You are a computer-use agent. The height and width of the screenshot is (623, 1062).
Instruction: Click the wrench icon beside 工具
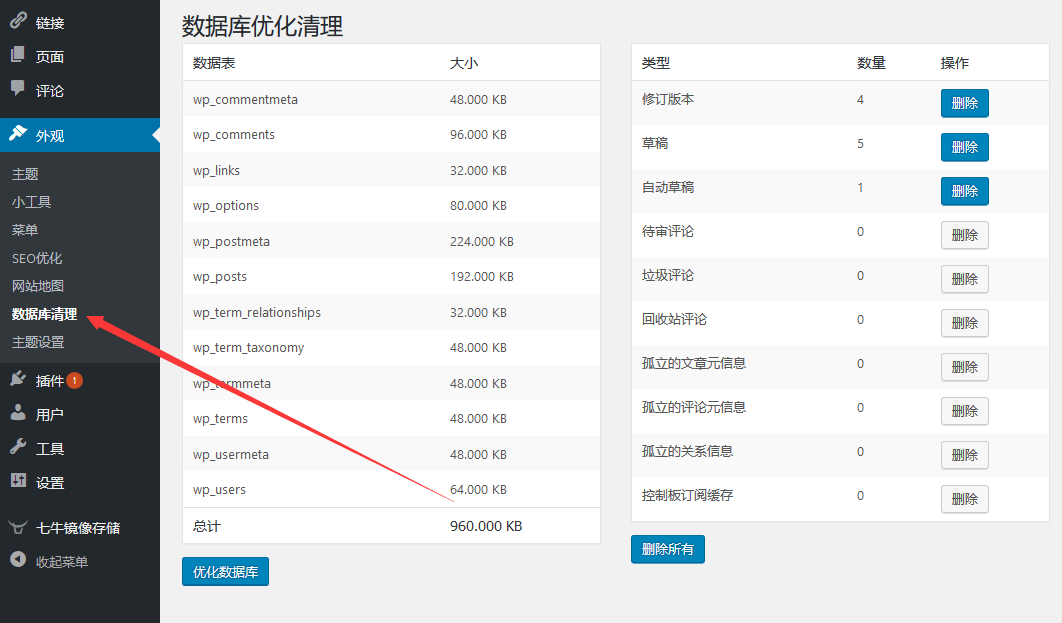coord(18,448)
